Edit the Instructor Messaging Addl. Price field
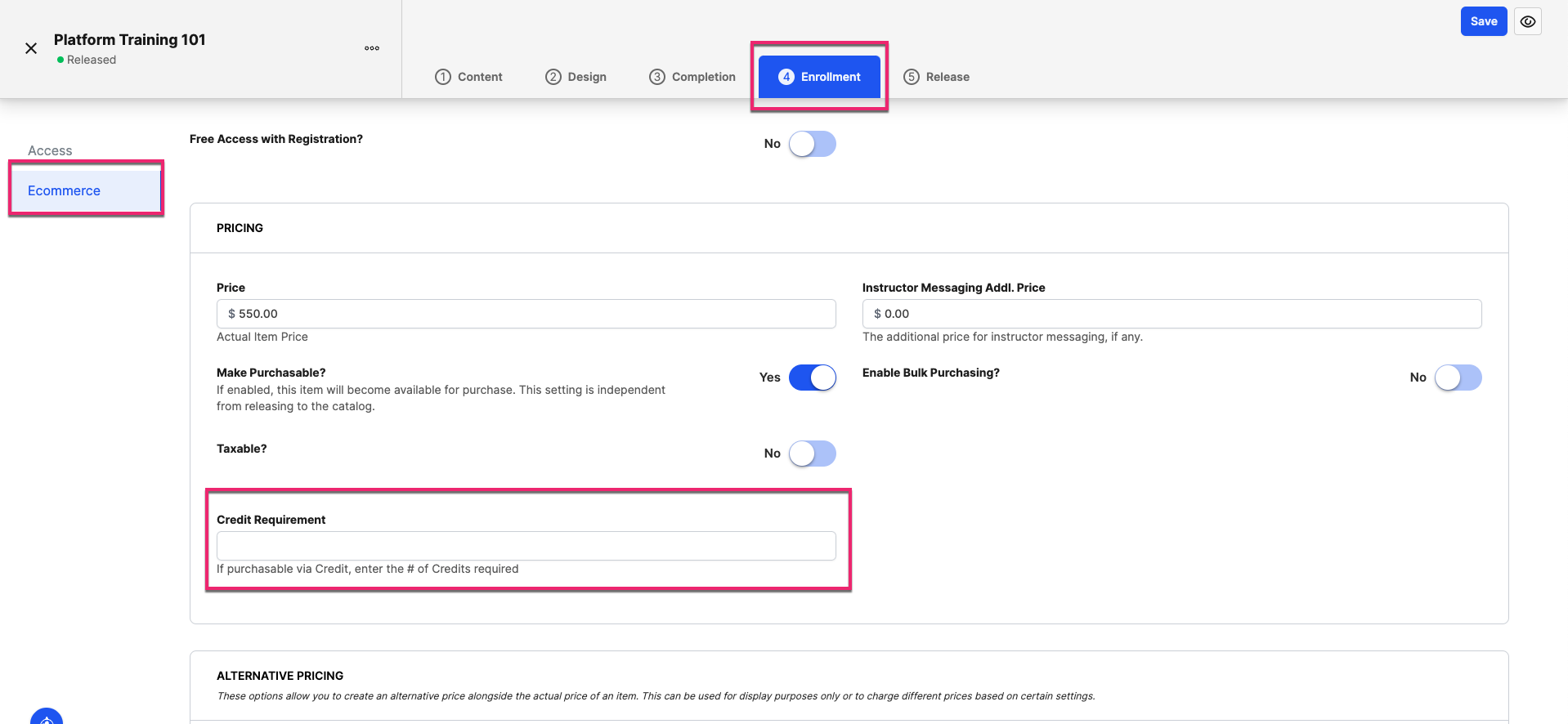This screenshot has height=724, width=1568. [x=1172, y=314]
